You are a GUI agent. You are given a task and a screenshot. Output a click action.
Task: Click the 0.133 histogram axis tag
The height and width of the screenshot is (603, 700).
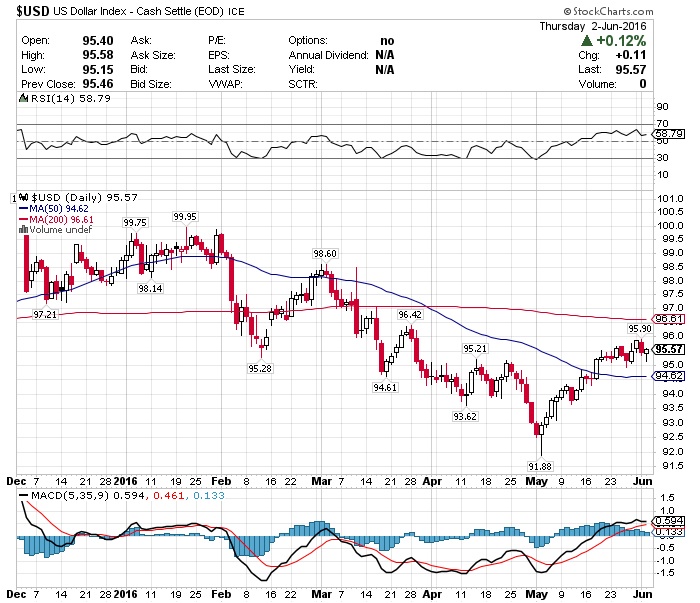[x=668, y=532]
